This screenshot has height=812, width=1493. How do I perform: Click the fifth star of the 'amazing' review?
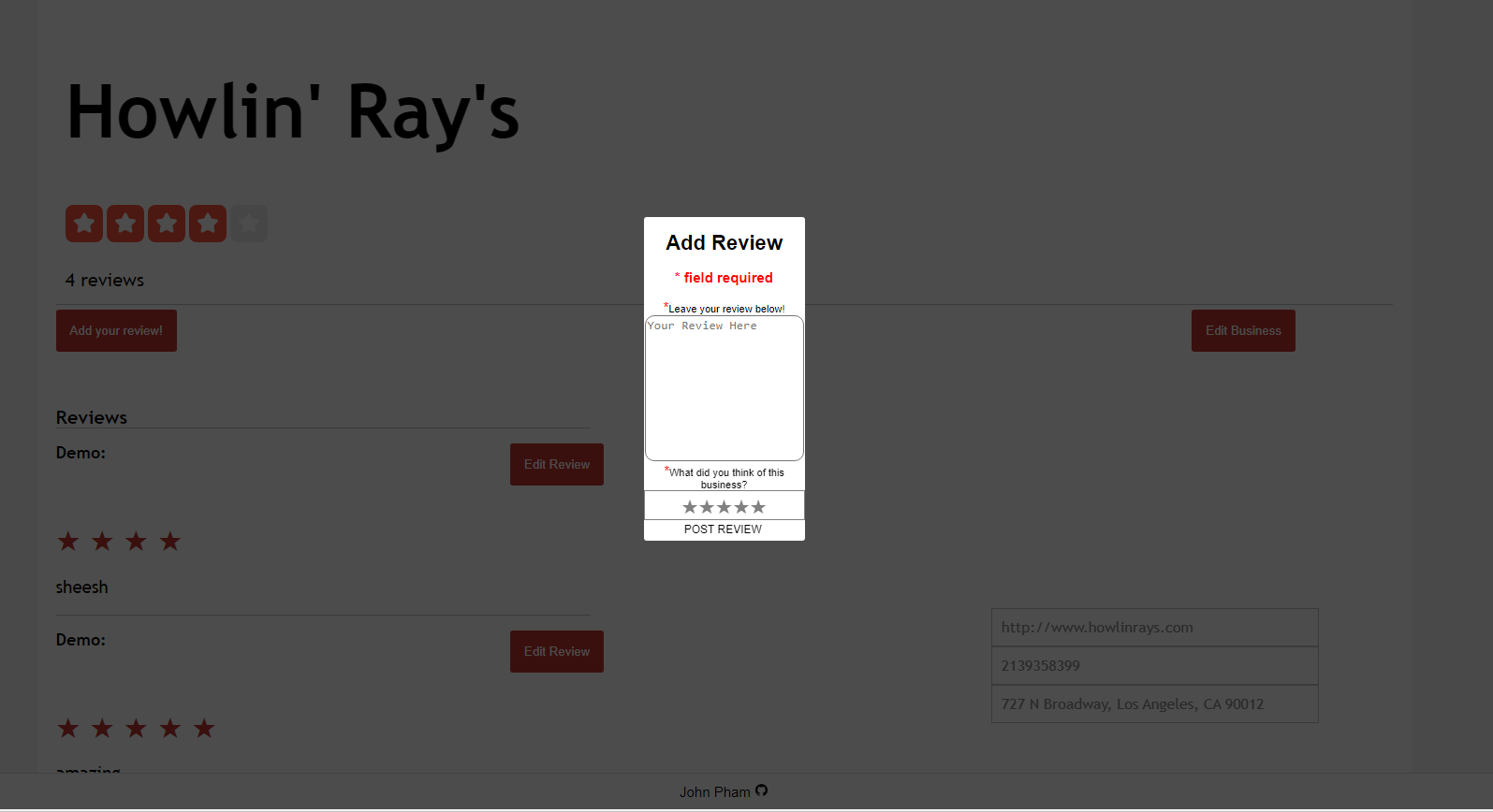pos(204,728)
